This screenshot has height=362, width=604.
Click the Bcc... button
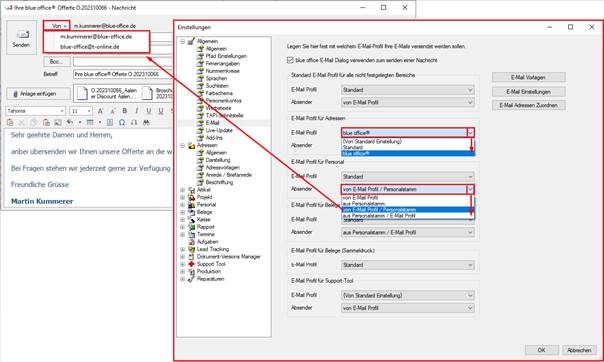pos(57,62)
